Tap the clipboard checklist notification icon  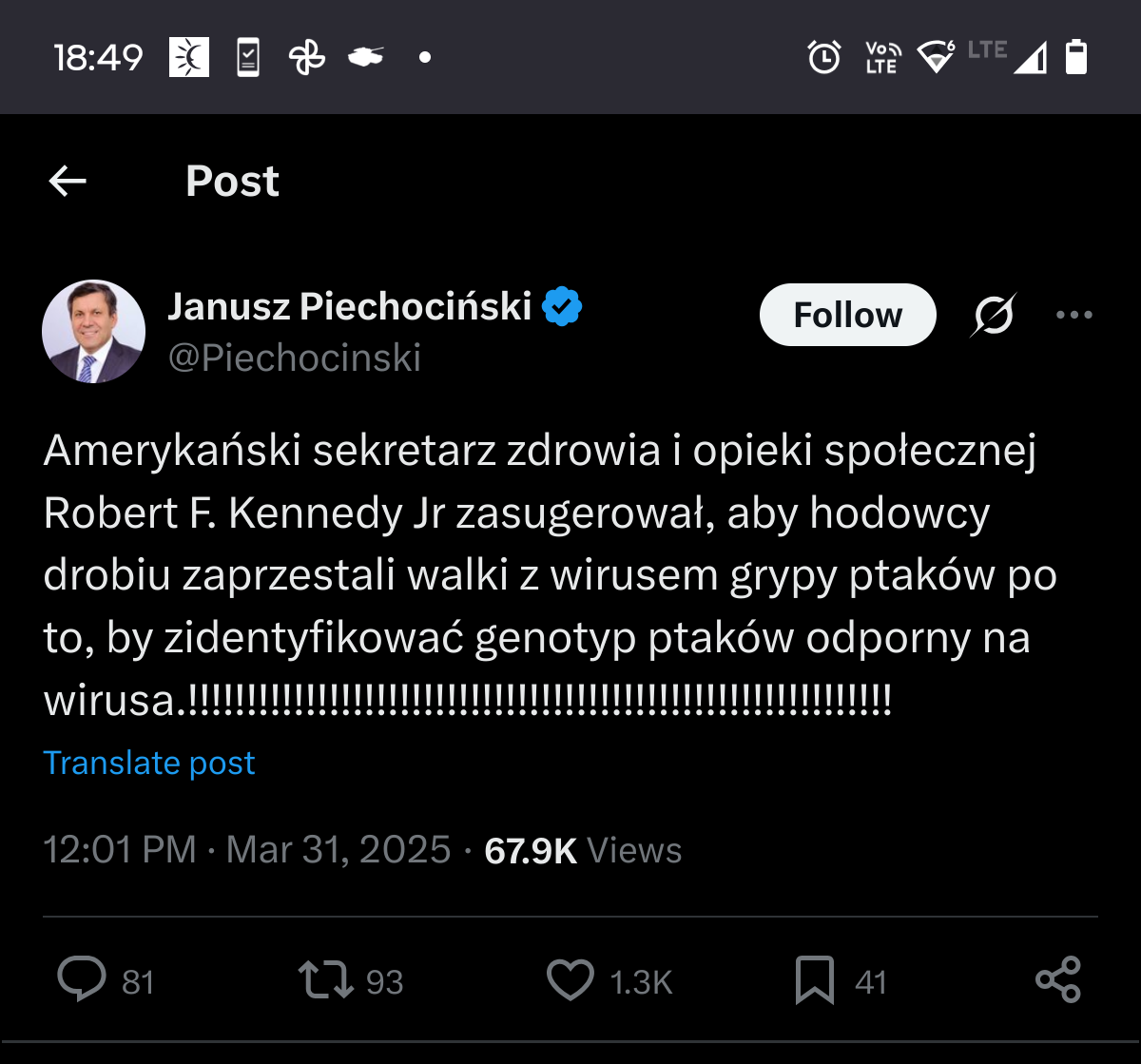click(x=248, y=58)
